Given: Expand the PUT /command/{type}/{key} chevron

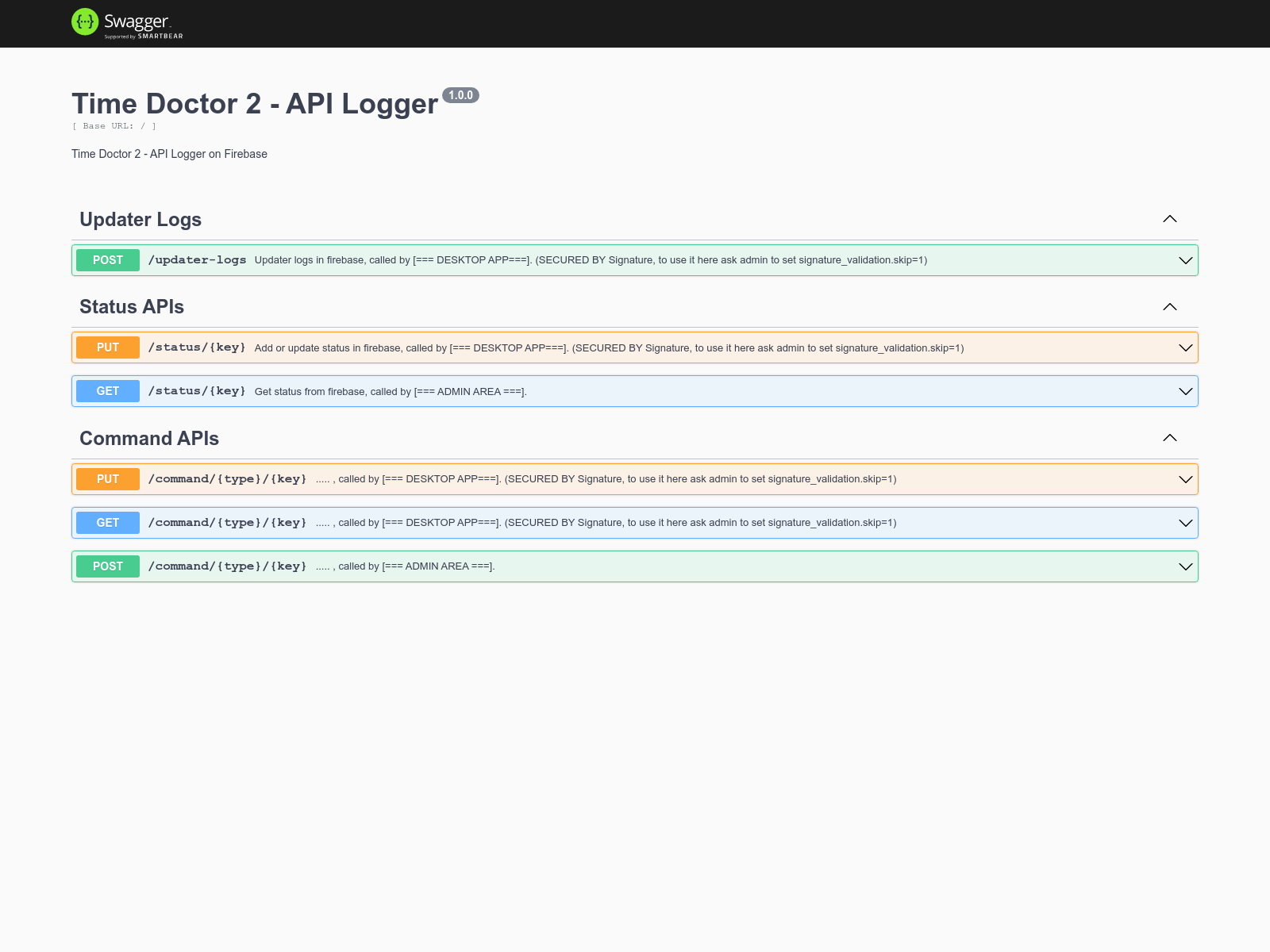Looking at the screenshot, I should click(1186, 479).
